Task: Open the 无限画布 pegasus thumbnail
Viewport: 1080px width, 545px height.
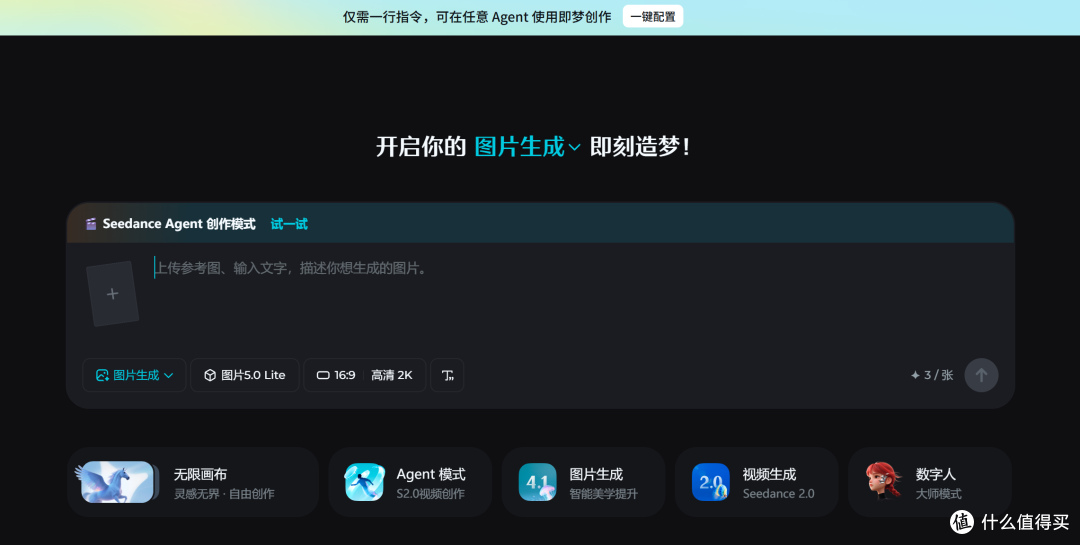Action: click(117, 482)
